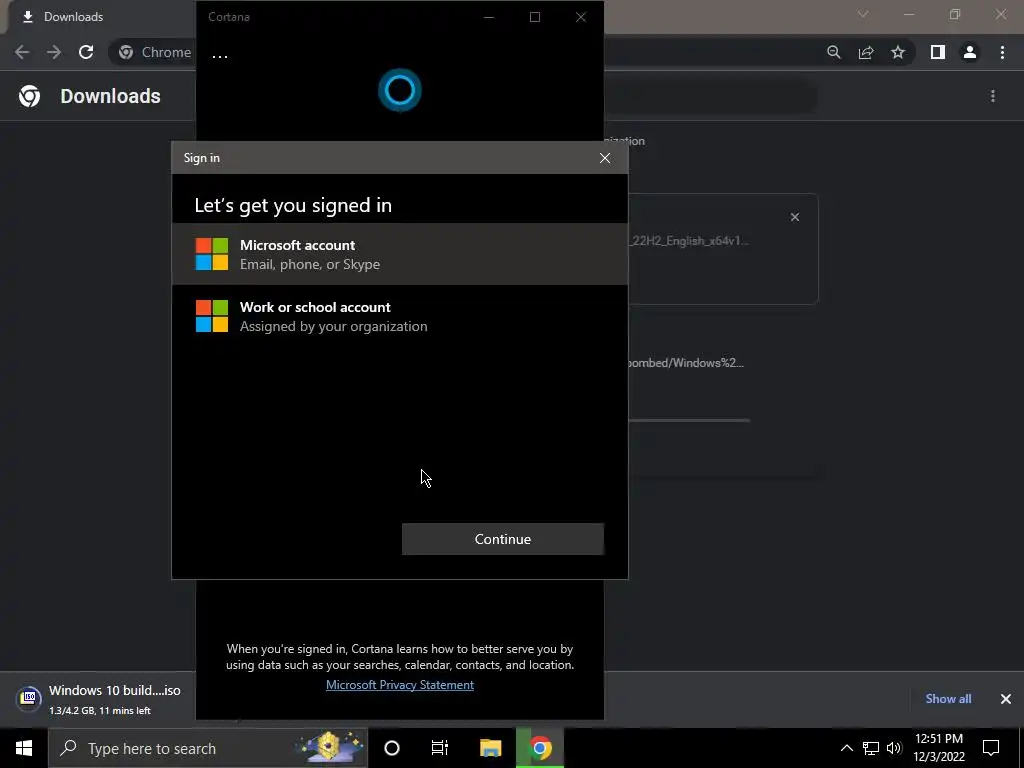Open the tab search dropdown in Chrome
Viewport: 1024px width, 768px height.
coord(863,14)
